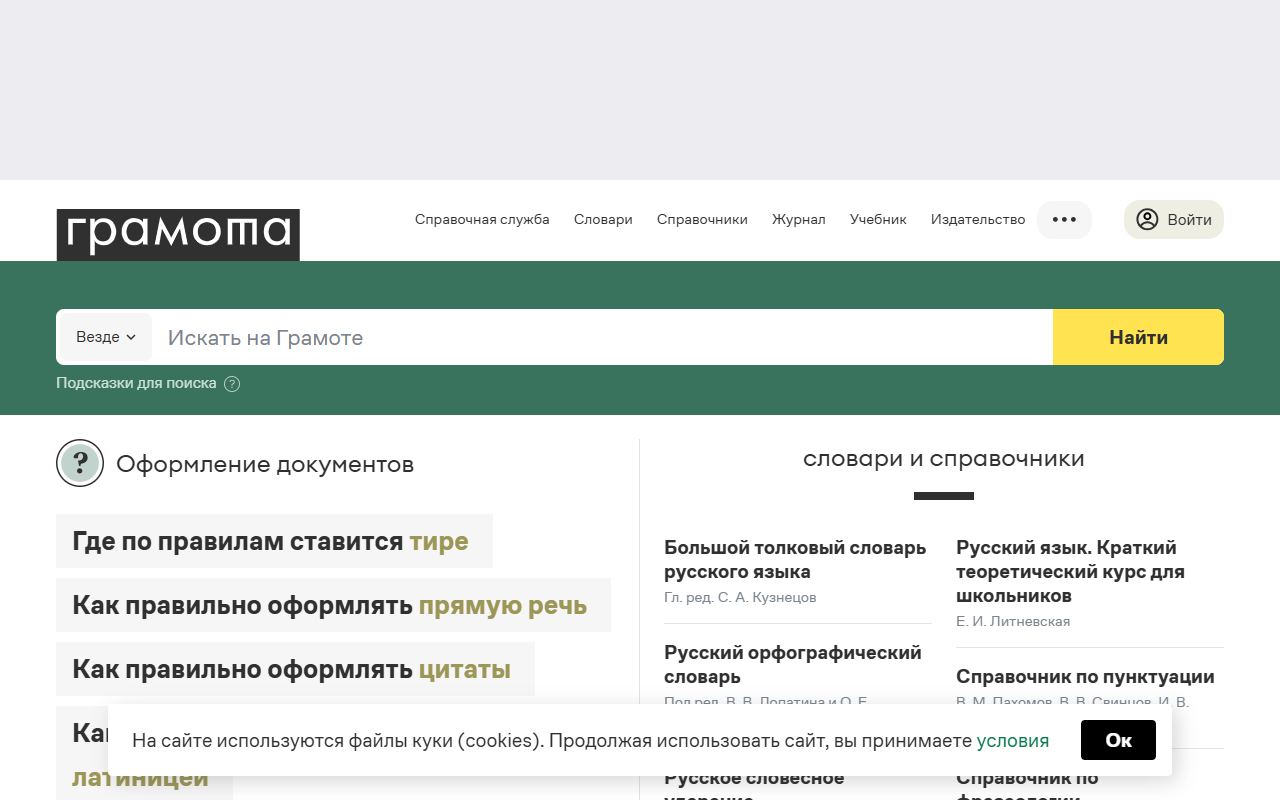This screenshot has width=1280, height=800.
Task: Click словари и справочники heading
Action: tap(944, 459)
